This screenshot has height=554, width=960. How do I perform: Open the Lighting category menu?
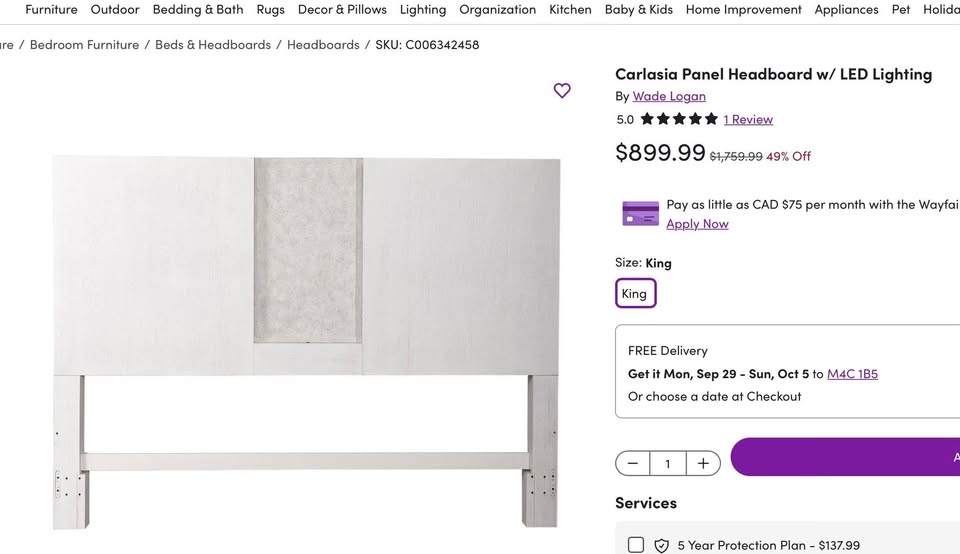point(423,10)
